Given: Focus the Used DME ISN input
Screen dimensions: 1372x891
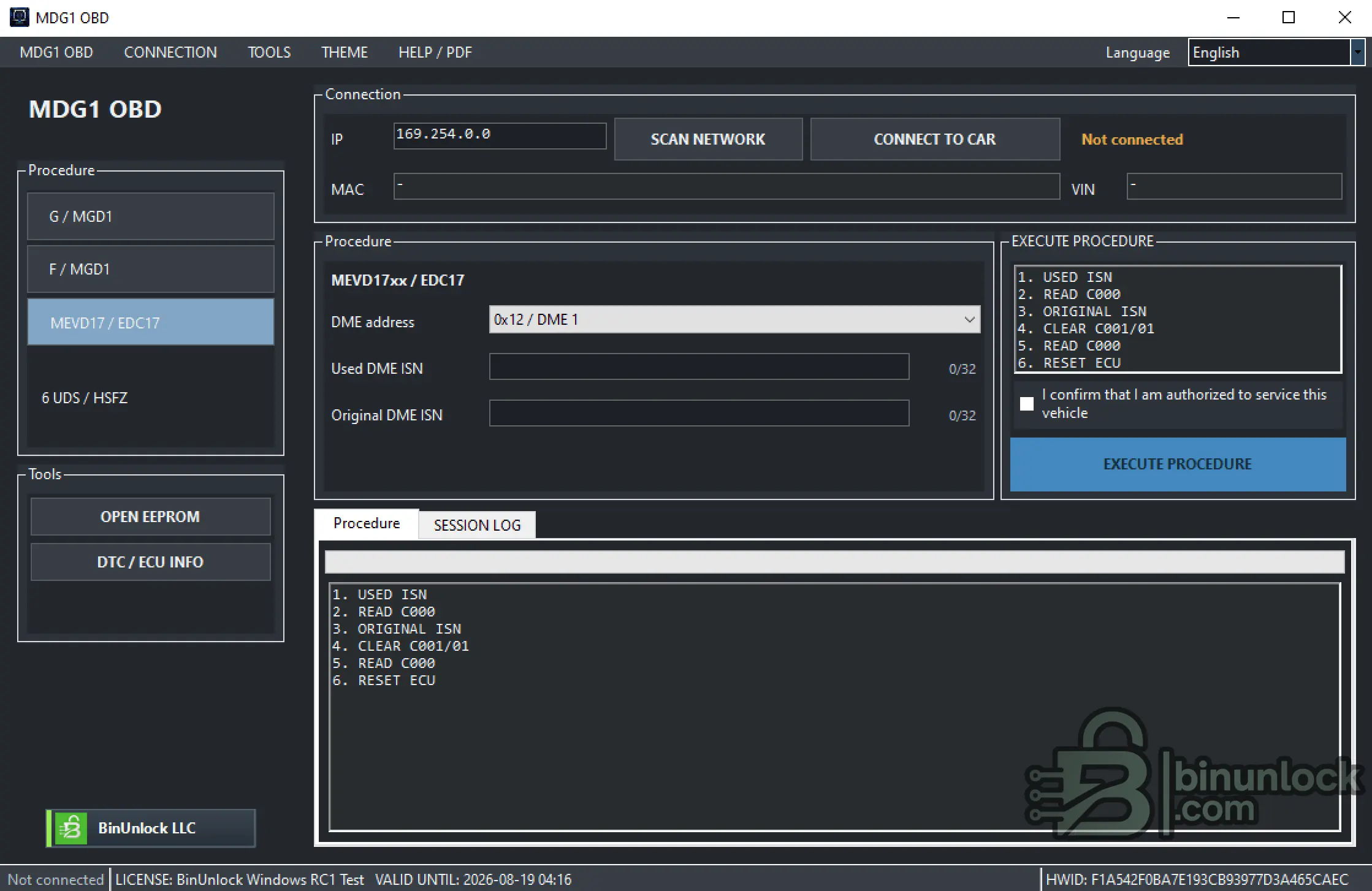Looking at the screenshot, I should pos(699,366).
